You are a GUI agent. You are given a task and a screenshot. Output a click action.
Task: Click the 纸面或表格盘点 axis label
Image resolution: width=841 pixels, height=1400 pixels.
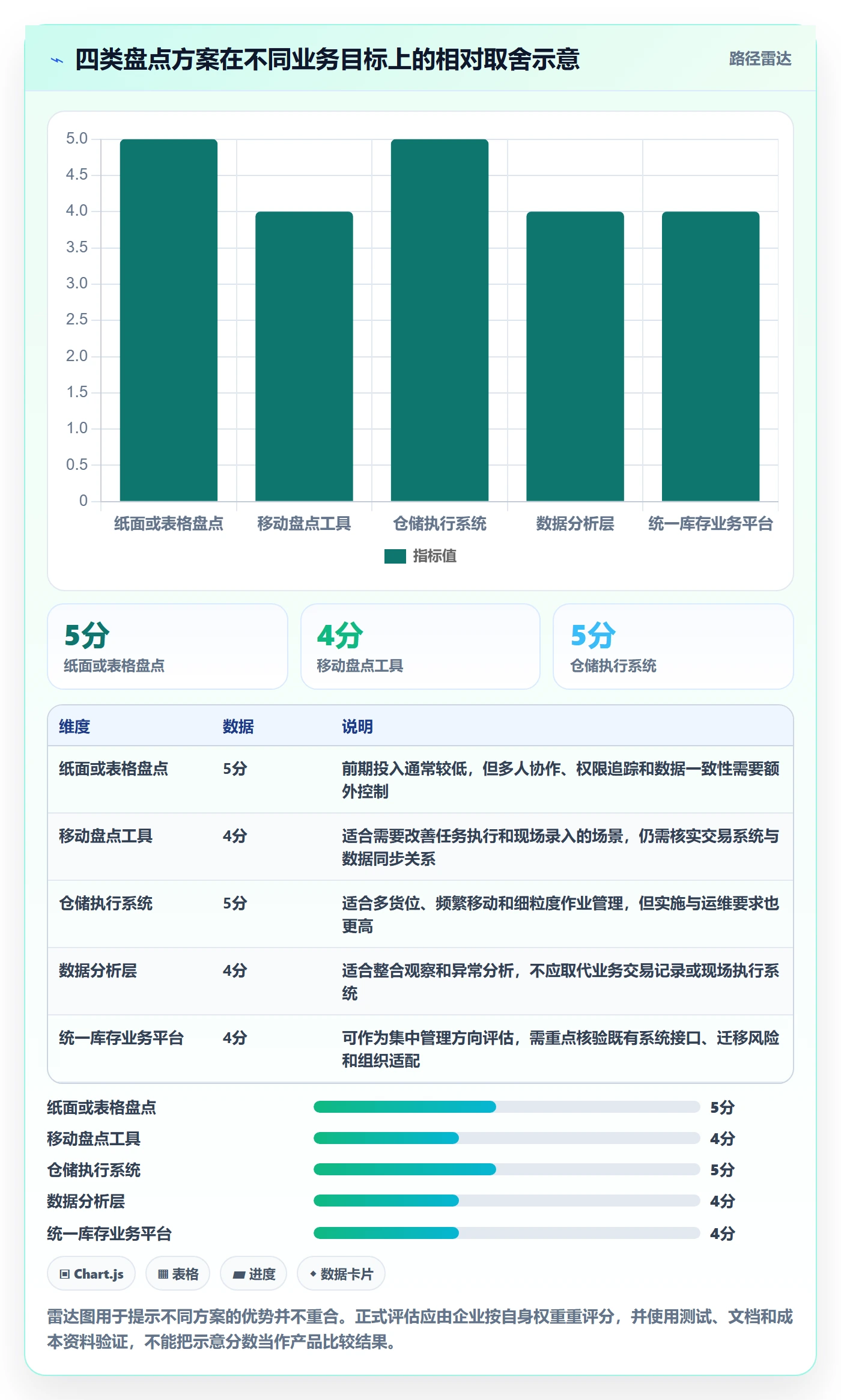pyautogui.click(x=169, y=524)
